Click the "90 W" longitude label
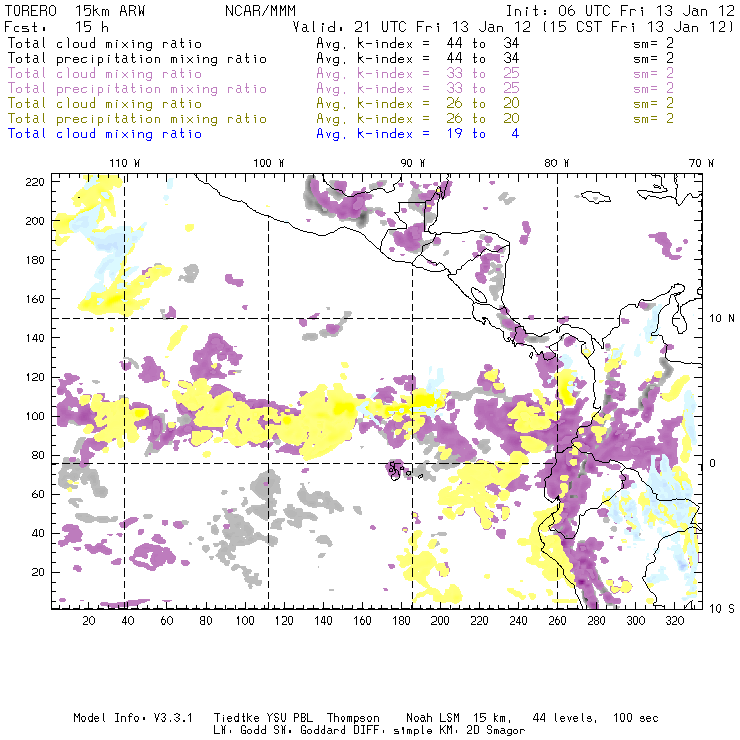This screenshot has width=740, height=740. point(412,163)
